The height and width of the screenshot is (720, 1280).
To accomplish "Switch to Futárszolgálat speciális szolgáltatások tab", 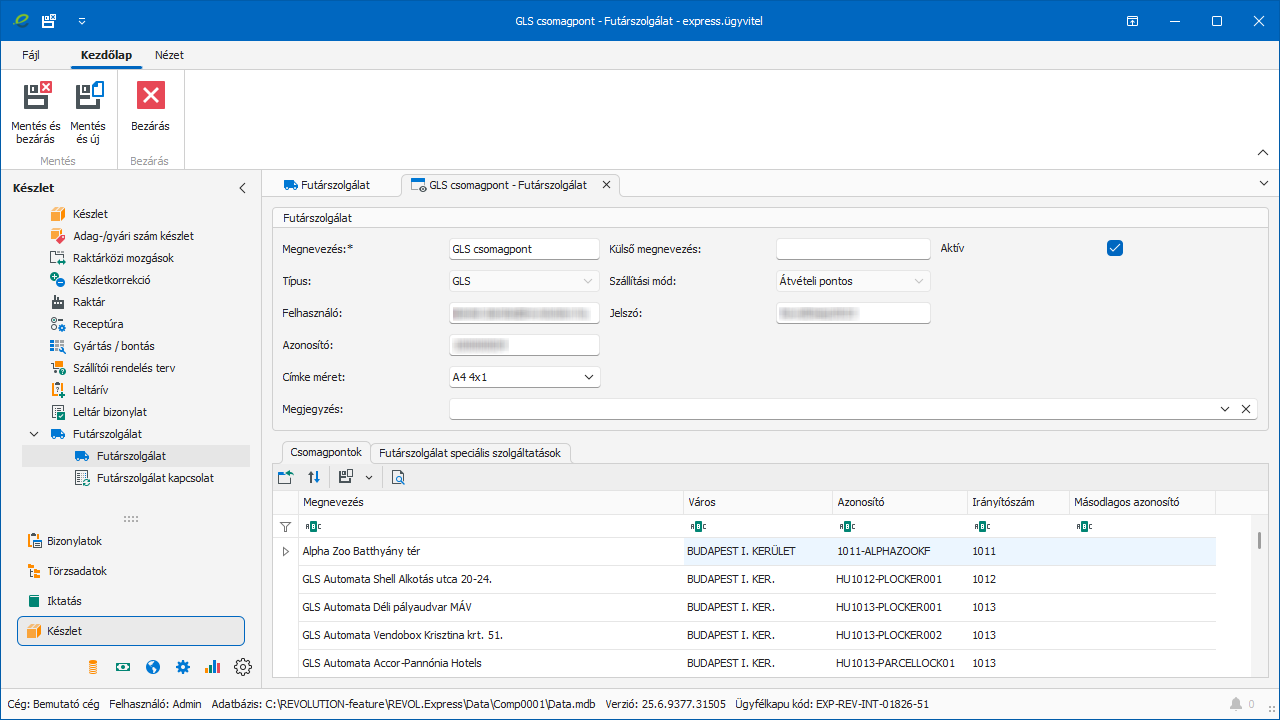I will [x=470, y=453].
